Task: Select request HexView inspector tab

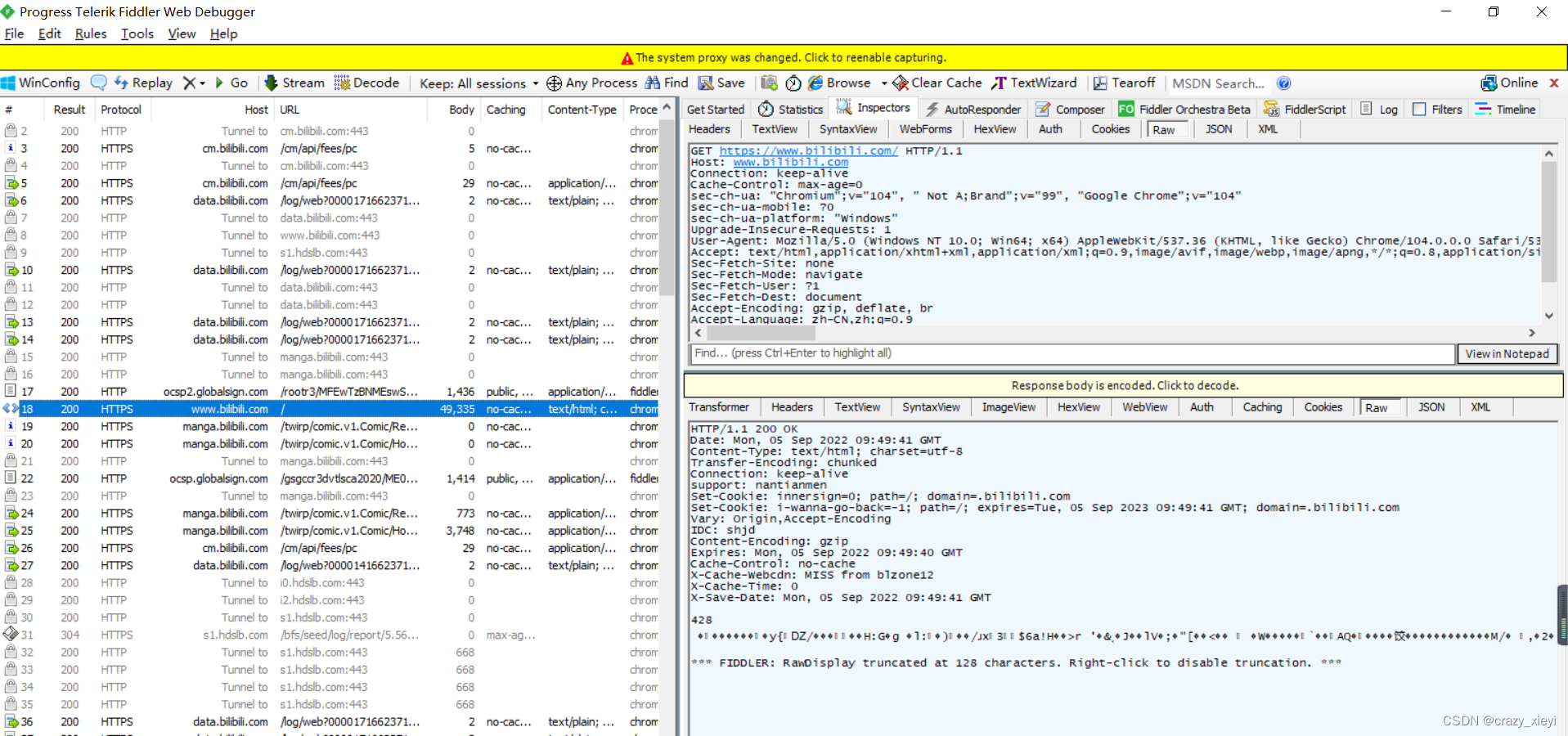Action: [x=995, y=129]
